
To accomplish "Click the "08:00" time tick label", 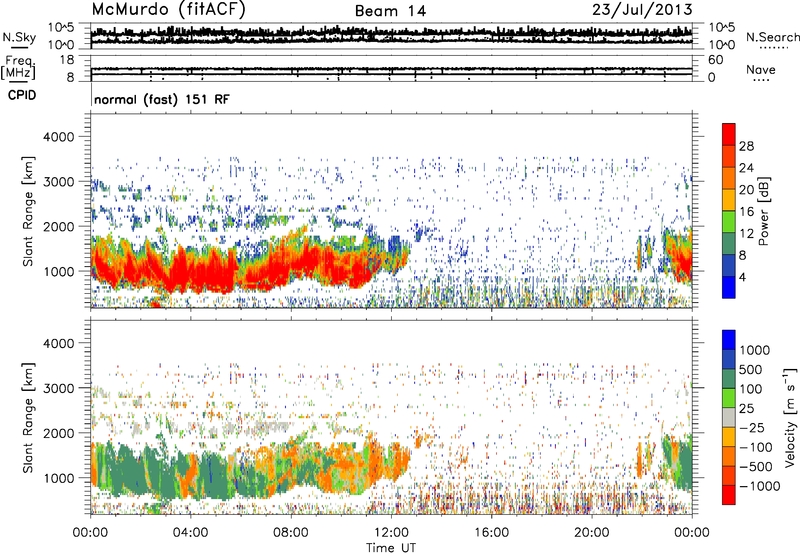I will 291,533.
